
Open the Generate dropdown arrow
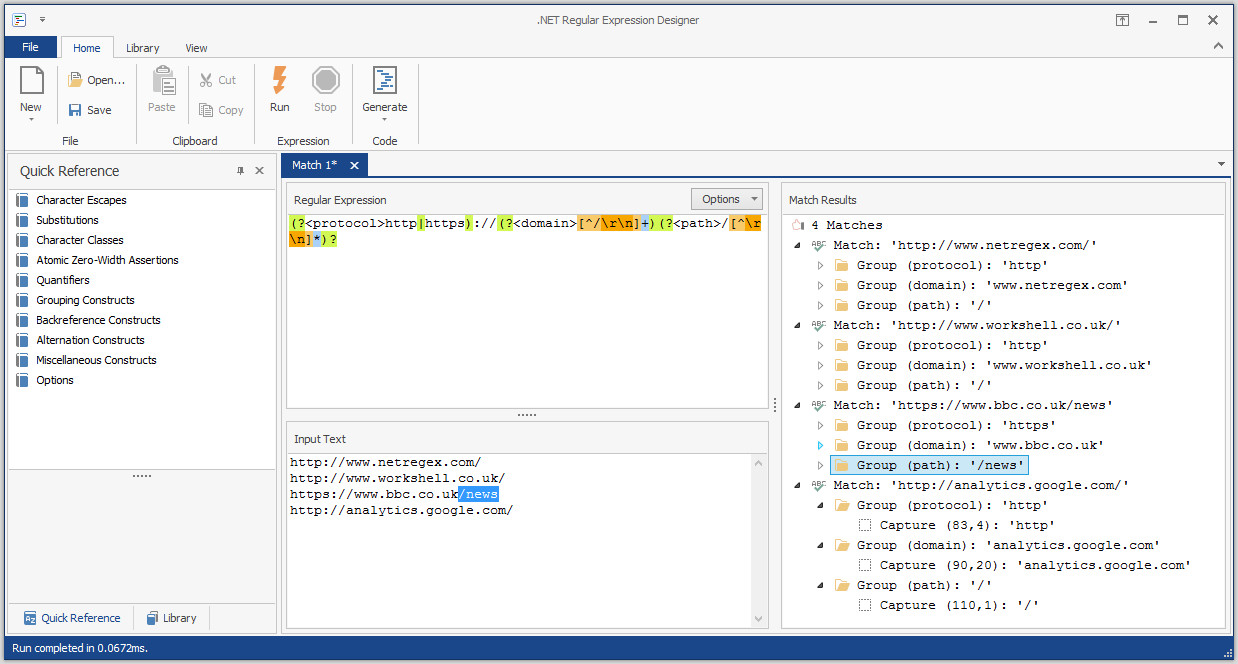tap(384, 120)
